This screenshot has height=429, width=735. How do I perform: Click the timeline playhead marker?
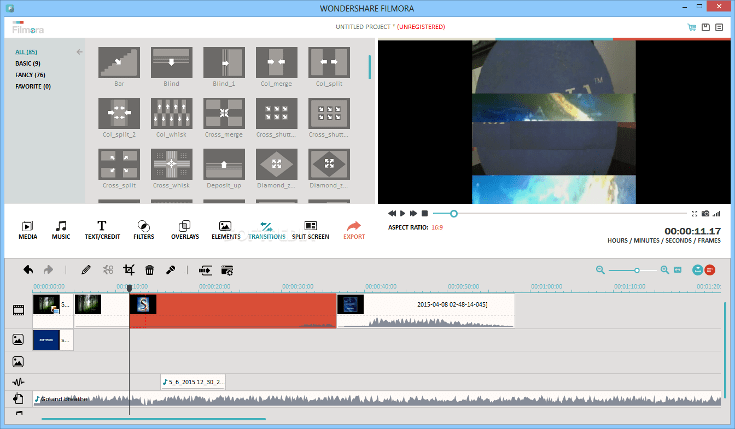pos(129,288)
